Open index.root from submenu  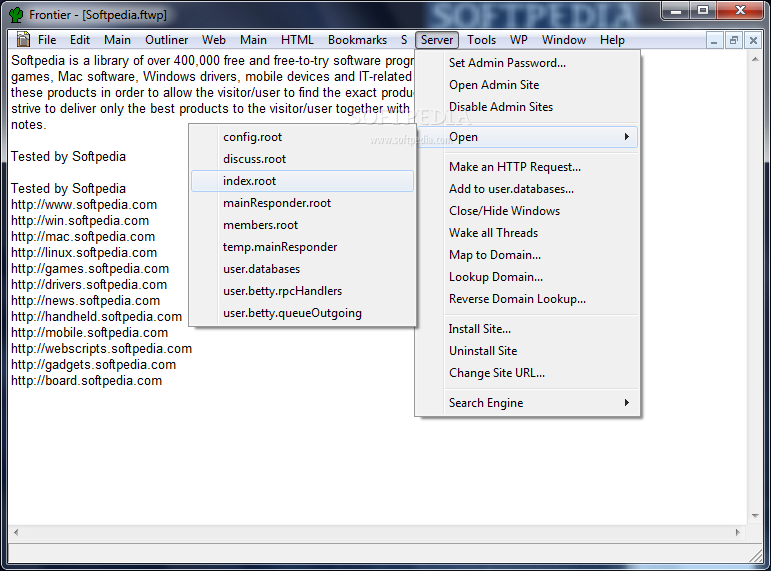tap(302, 181)
